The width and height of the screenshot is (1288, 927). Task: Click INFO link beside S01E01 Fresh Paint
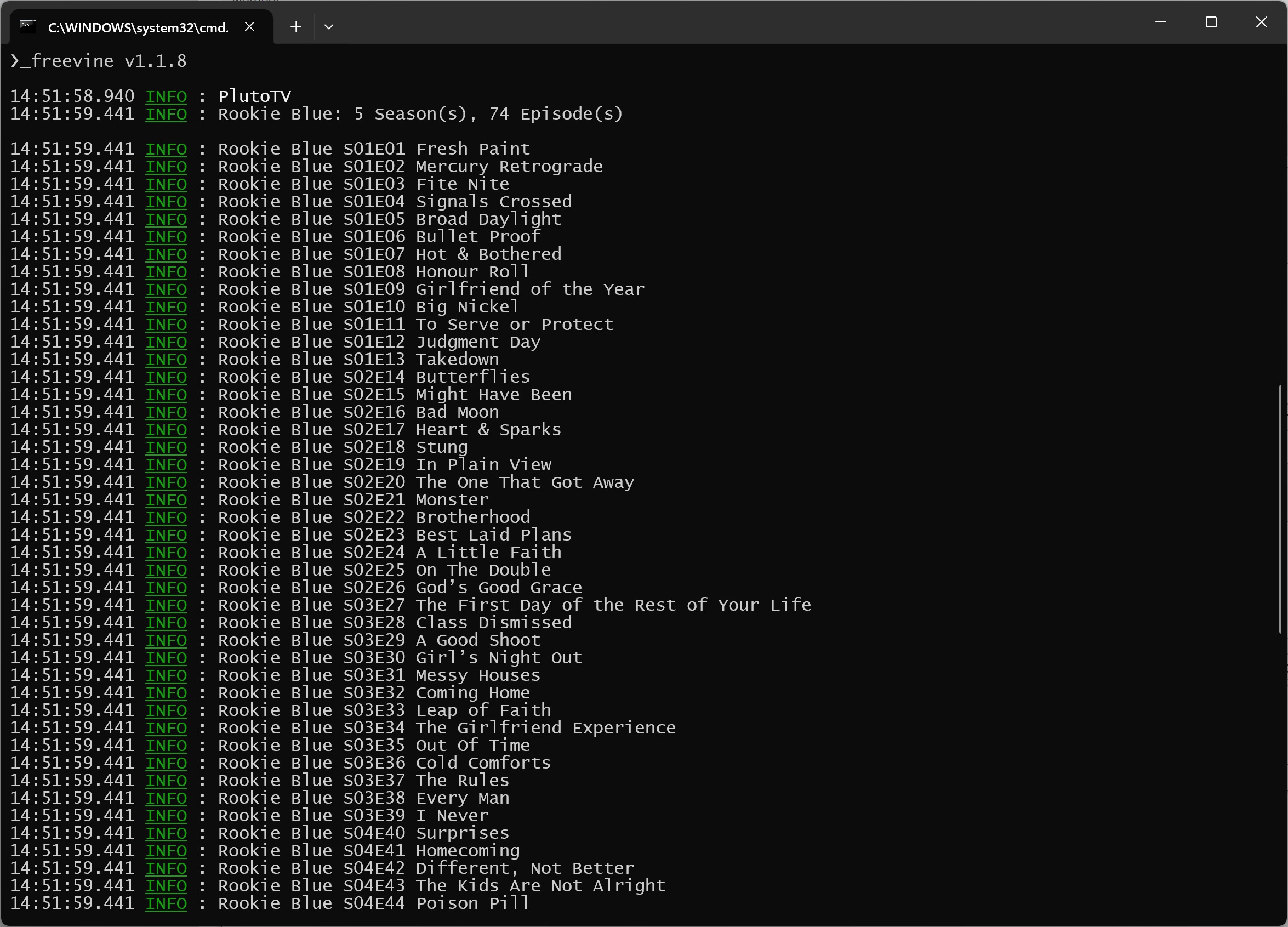pos(166,150)
